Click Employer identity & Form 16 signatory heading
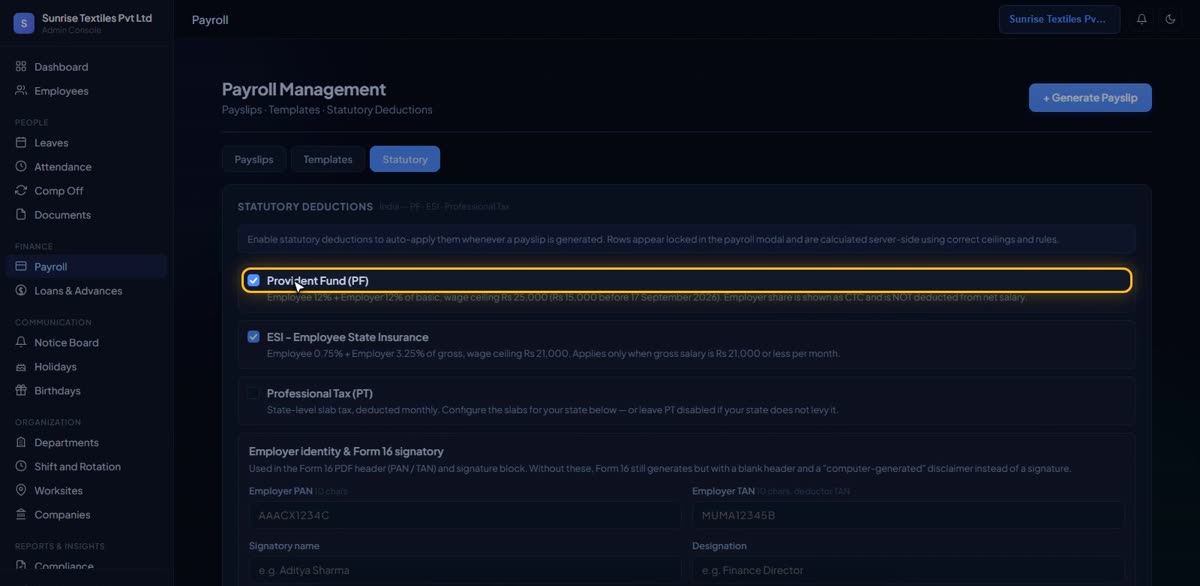The width and height of the screenshot is (1200, 586). (x=346, y=451)
